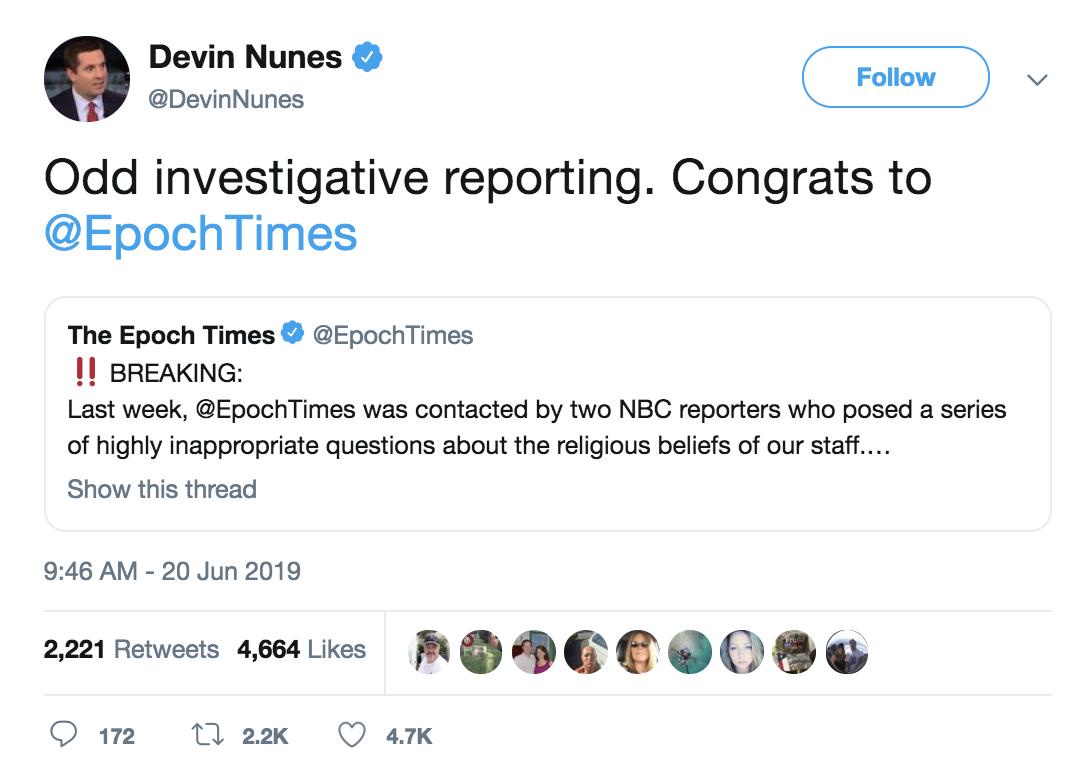Image resolution: width=1084 pixels, height=778 pixels.
Task: Click the @DevinNunes handle
Action: (x=226, y=99)
